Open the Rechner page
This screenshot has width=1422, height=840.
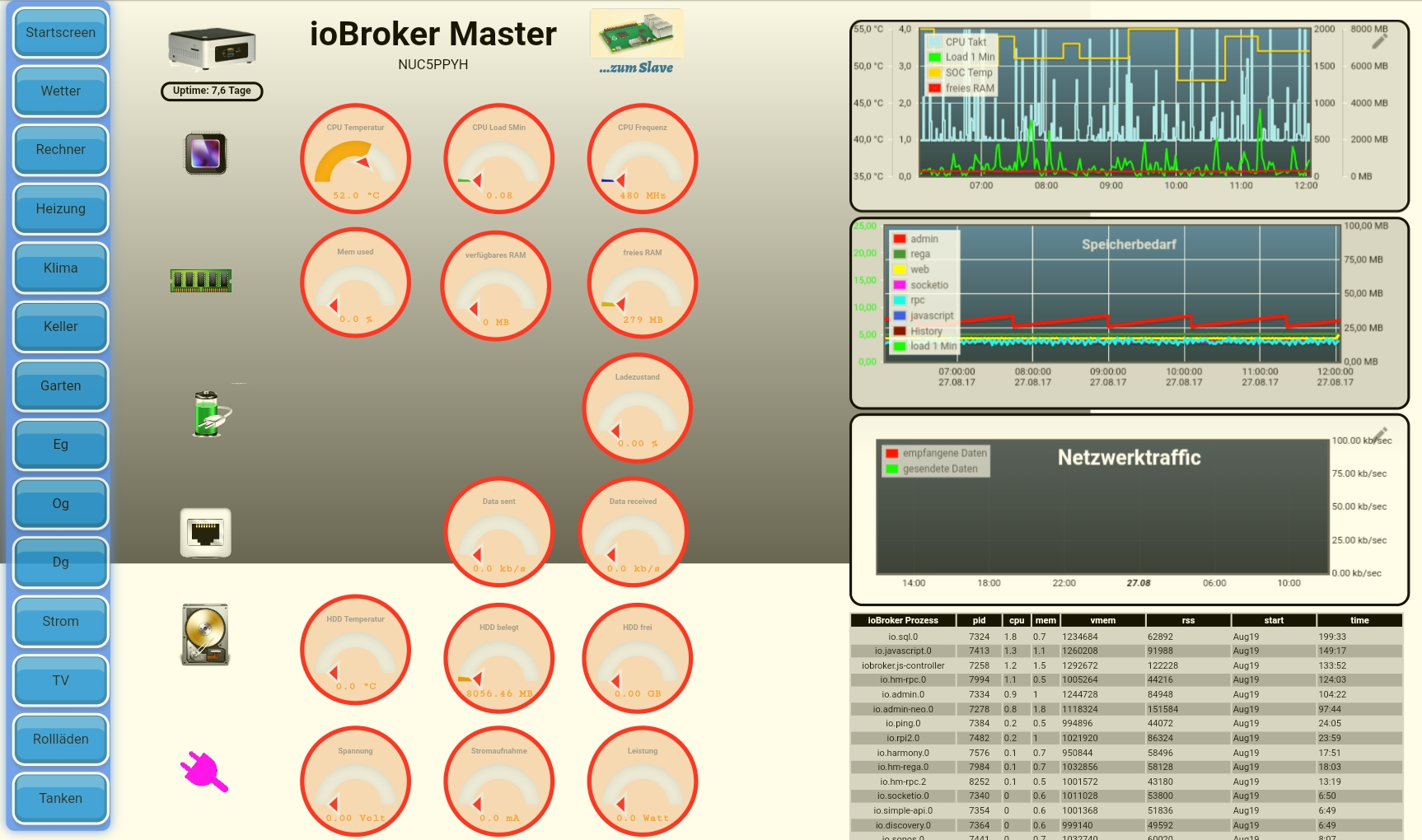click(x=61, y=150)
